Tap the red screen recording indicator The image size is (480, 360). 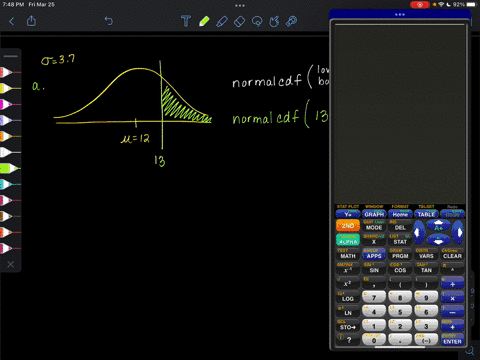click(x=420, y=5)
